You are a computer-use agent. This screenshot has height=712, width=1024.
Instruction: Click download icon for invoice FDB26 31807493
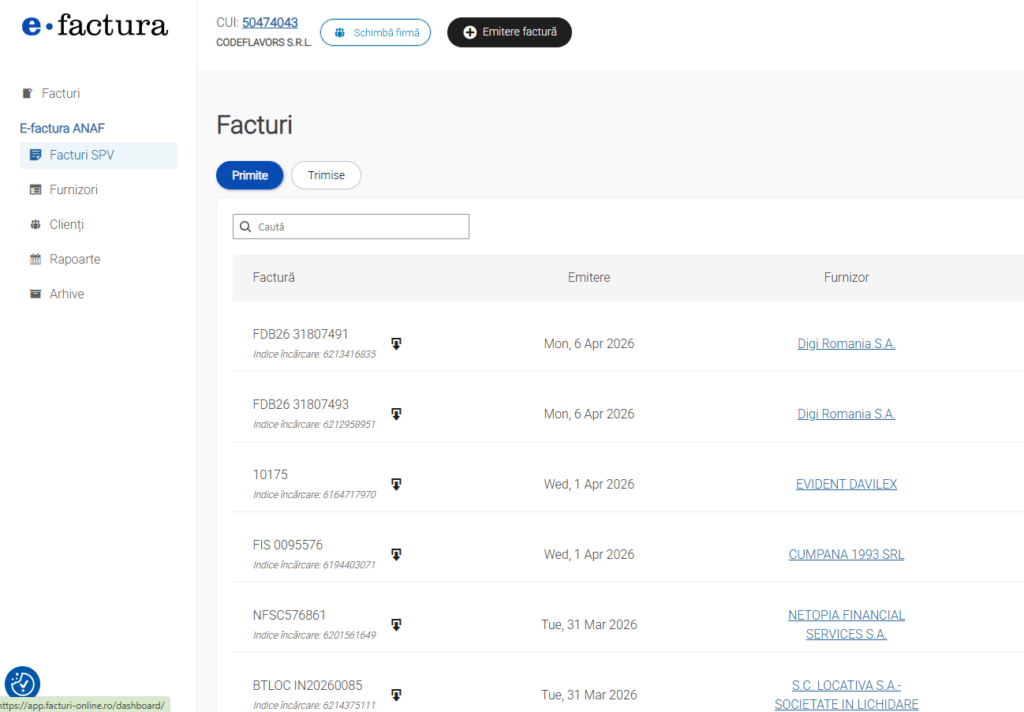396,414
